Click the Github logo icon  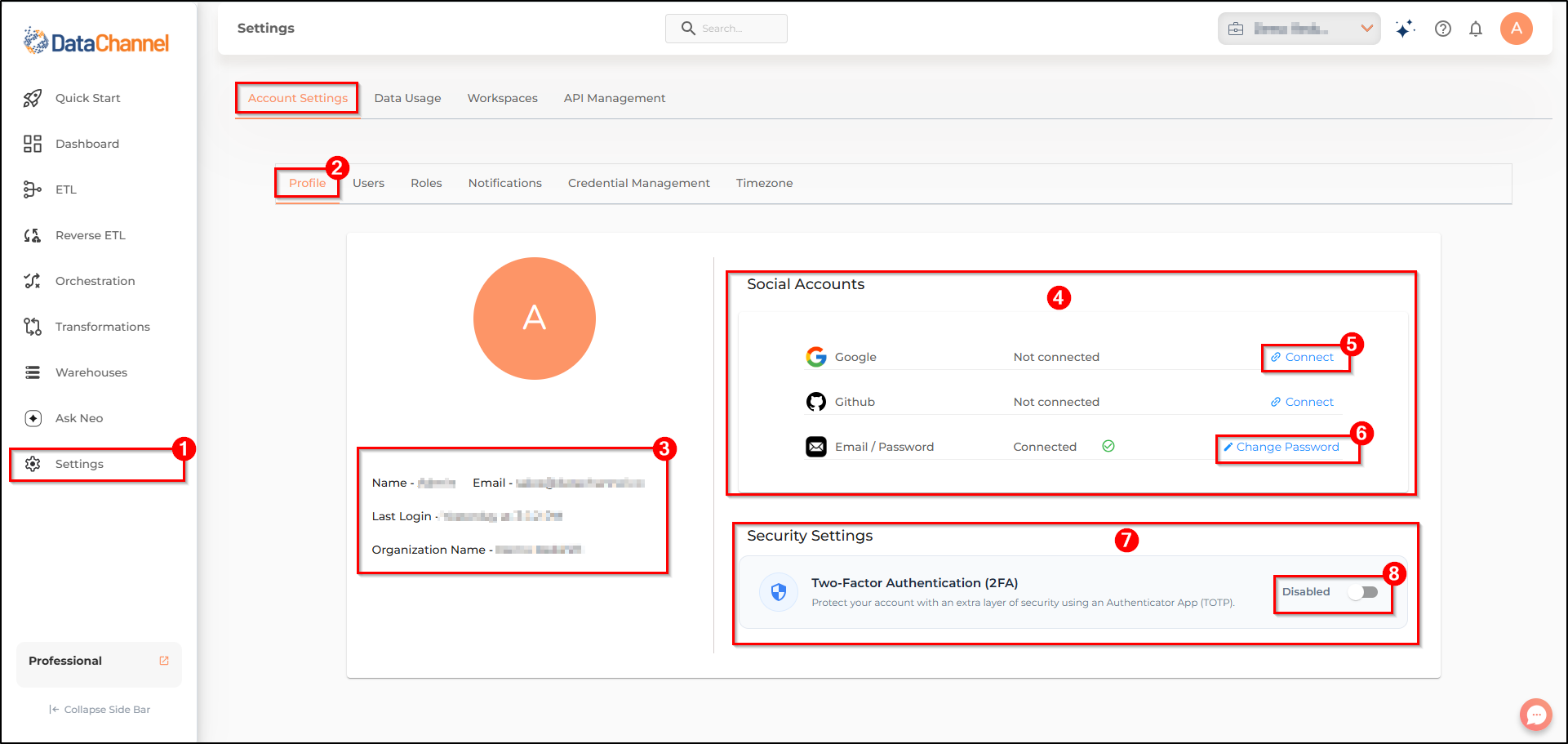point(816,402)
